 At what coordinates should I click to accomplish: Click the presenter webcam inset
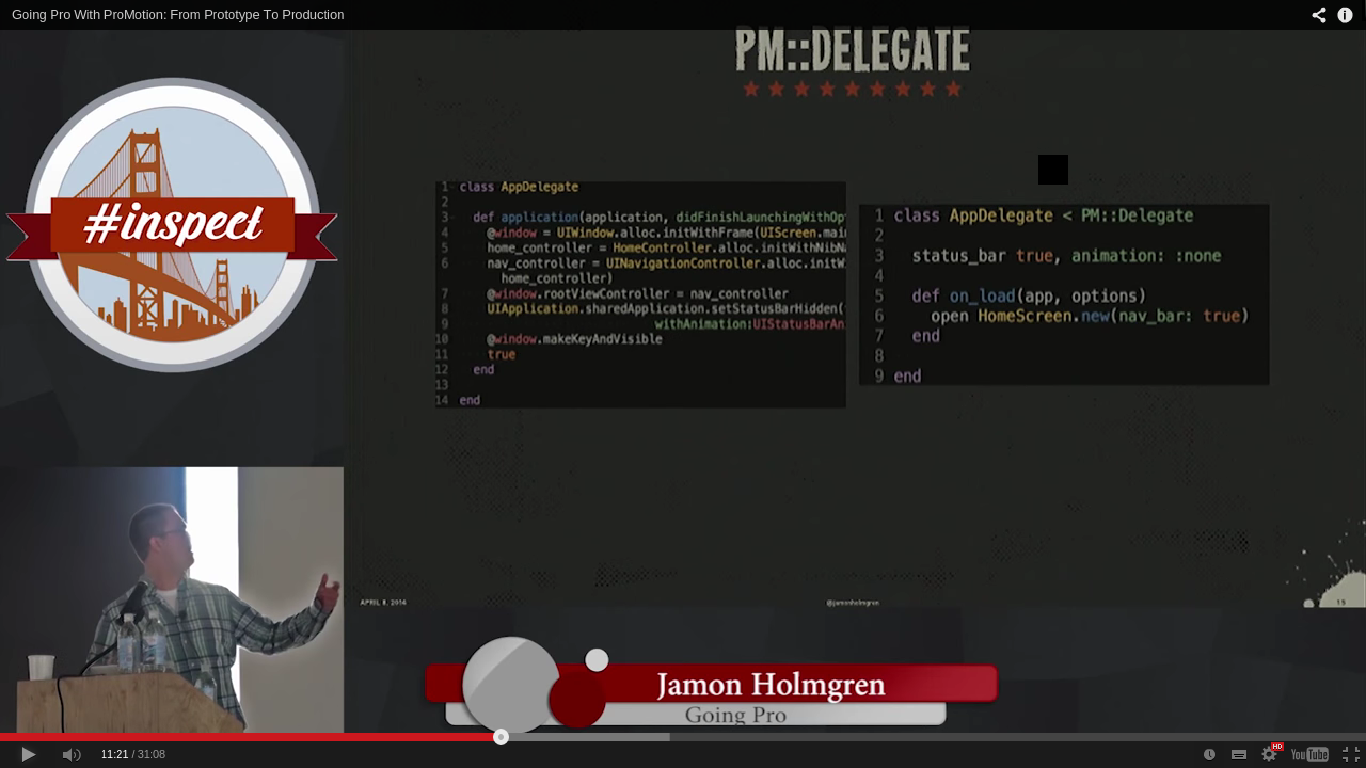[x=172, y=600]
